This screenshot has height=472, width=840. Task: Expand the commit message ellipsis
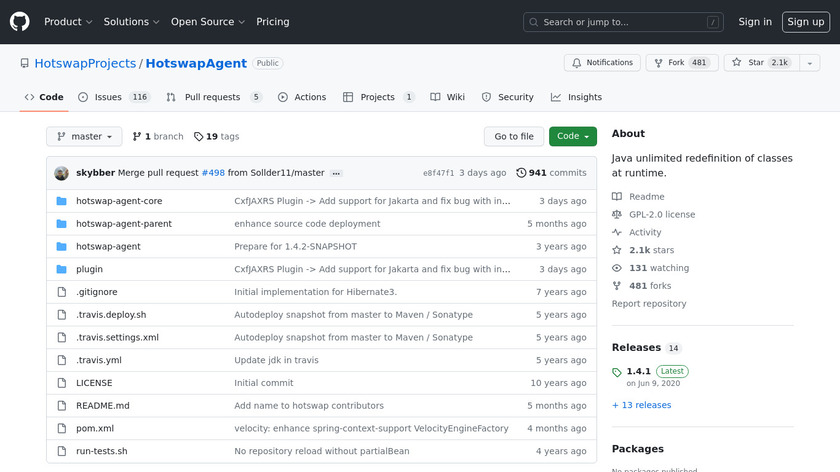click(336, 173)
